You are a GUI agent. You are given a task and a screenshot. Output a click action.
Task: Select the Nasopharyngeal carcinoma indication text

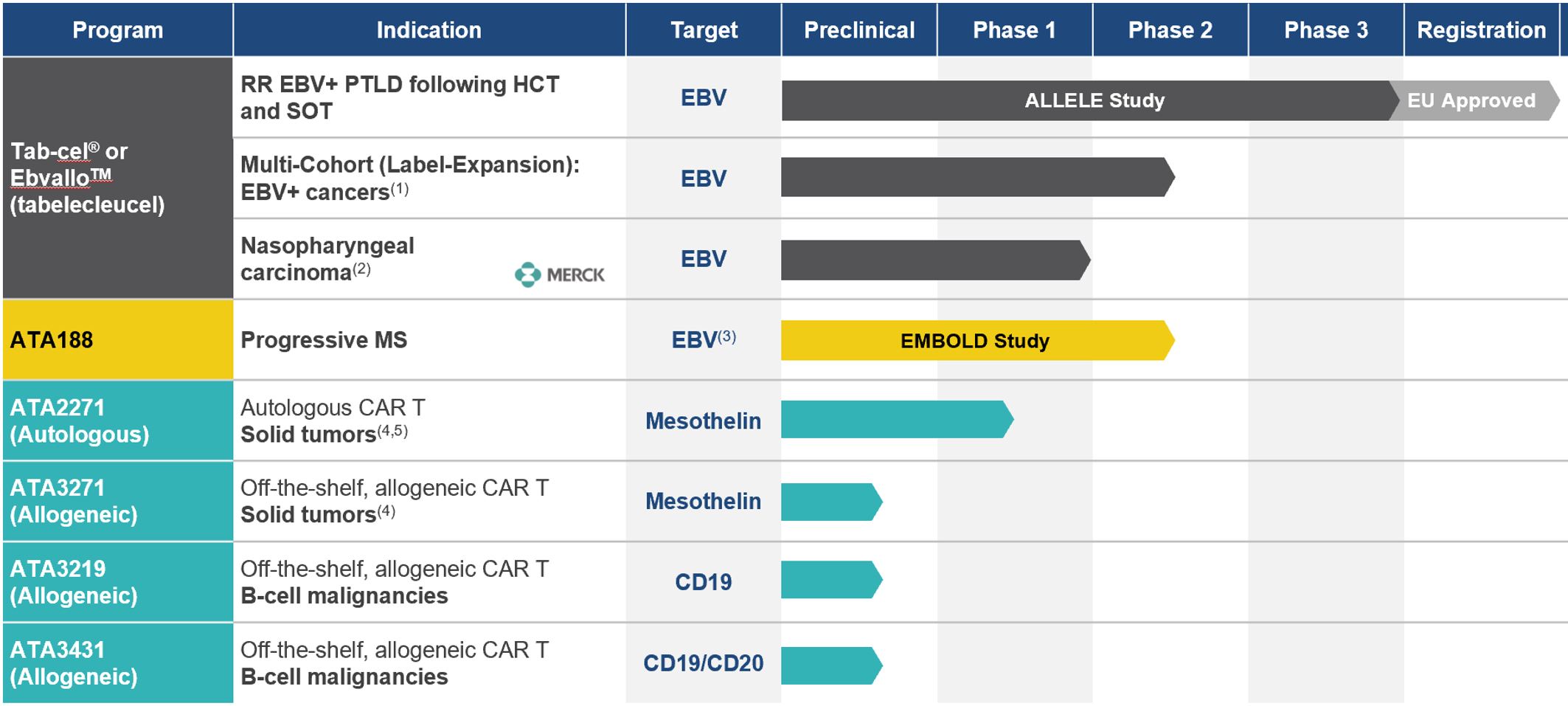[x=327, y=259]
